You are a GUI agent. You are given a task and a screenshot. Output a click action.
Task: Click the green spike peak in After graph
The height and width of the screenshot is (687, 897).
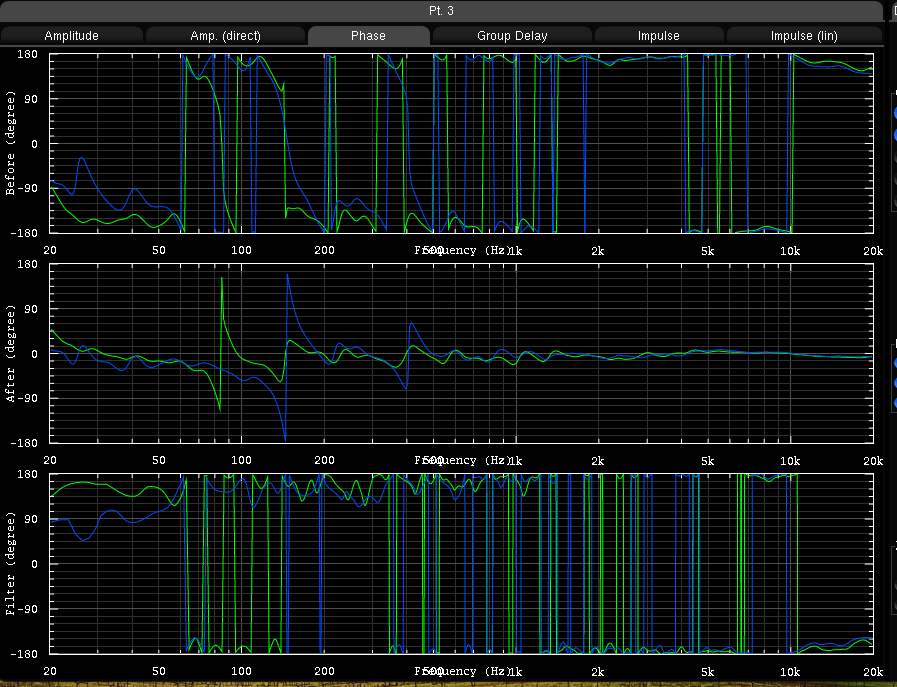click(221, 279)
